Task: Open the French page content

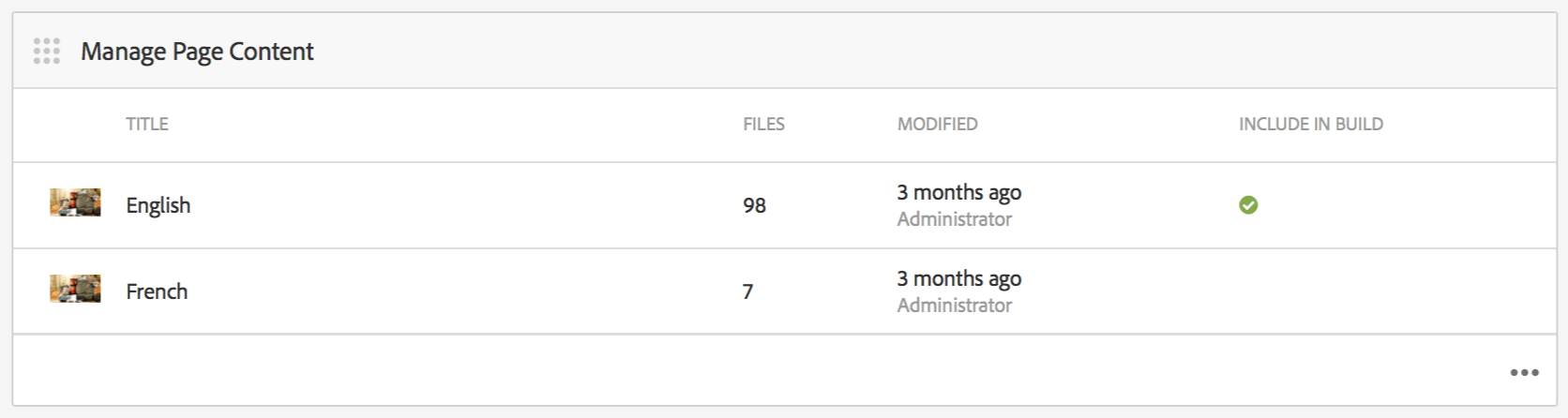Action: (x=157, y=291)
